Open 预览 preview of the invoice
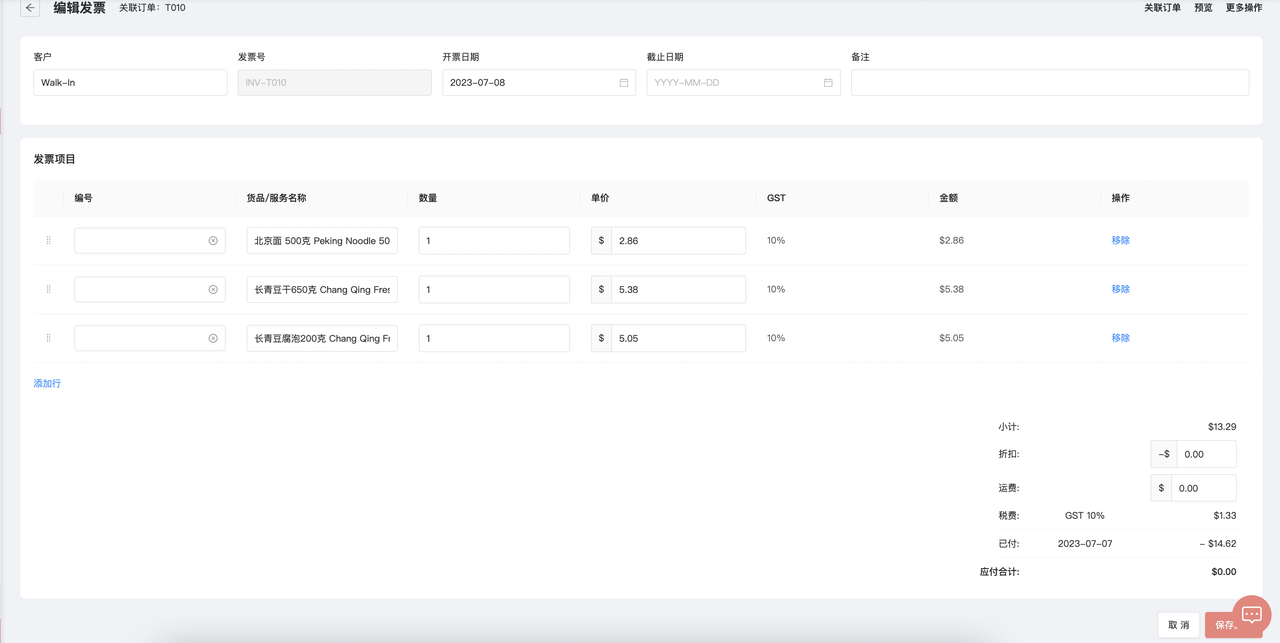 [x=1203, y=8]
